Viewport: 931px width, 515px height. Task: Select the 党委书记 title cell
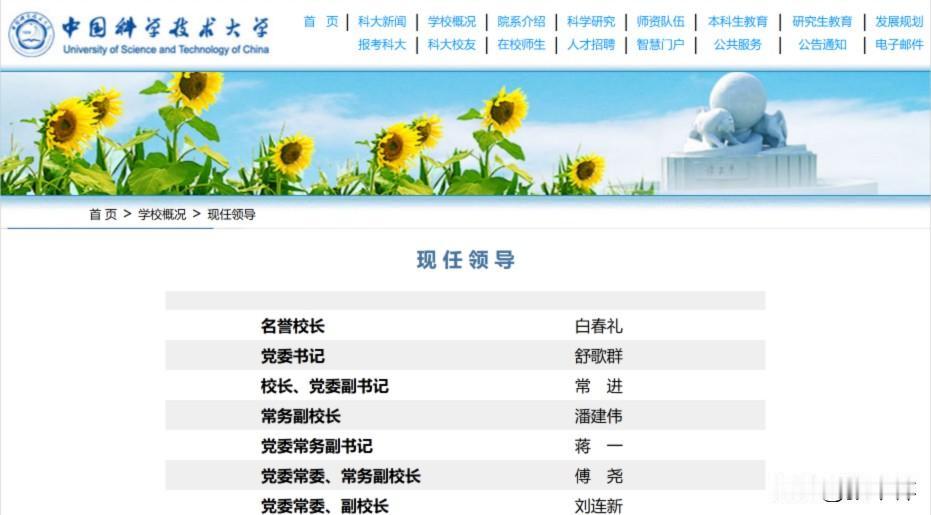pyautogui.click(x=293, y=356)
